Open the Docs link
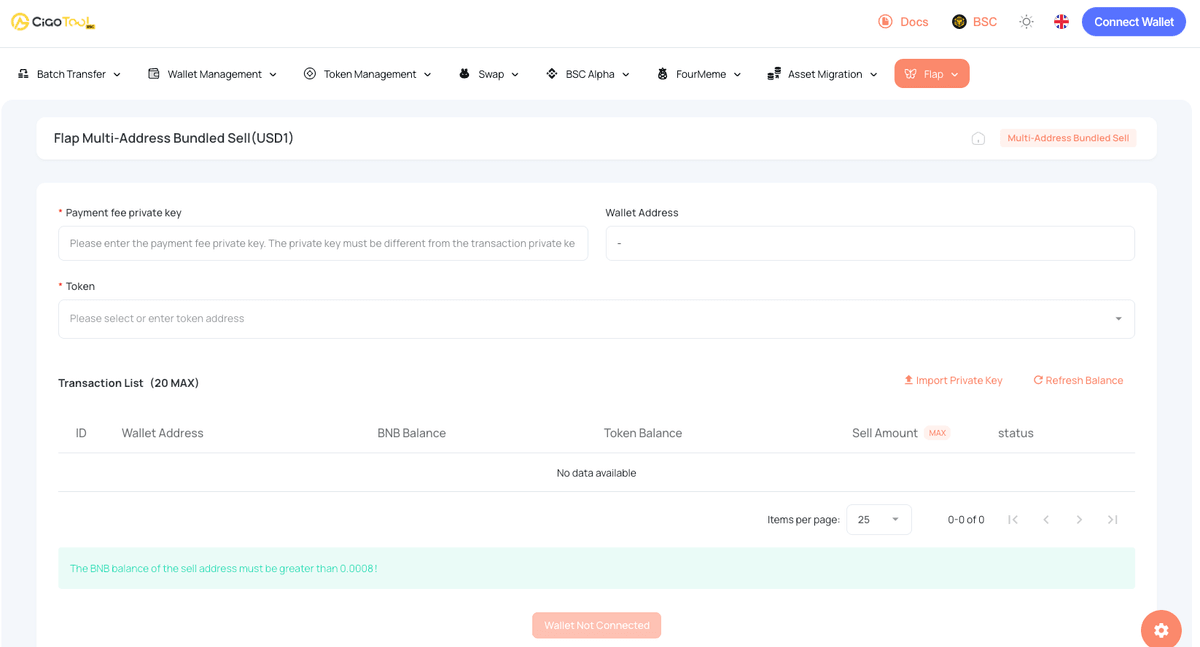Image resolution: width=1200 pixels, height=647 pixels. [903, 22]
